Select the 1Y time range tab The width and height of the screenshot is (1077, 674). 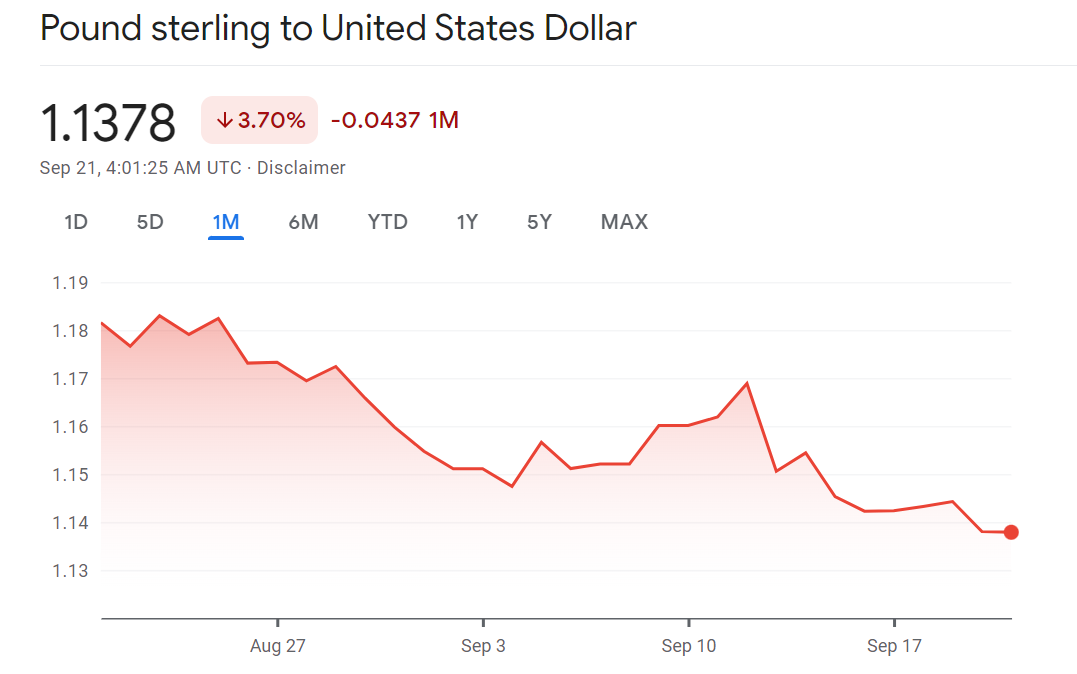[x=467, y=222]
